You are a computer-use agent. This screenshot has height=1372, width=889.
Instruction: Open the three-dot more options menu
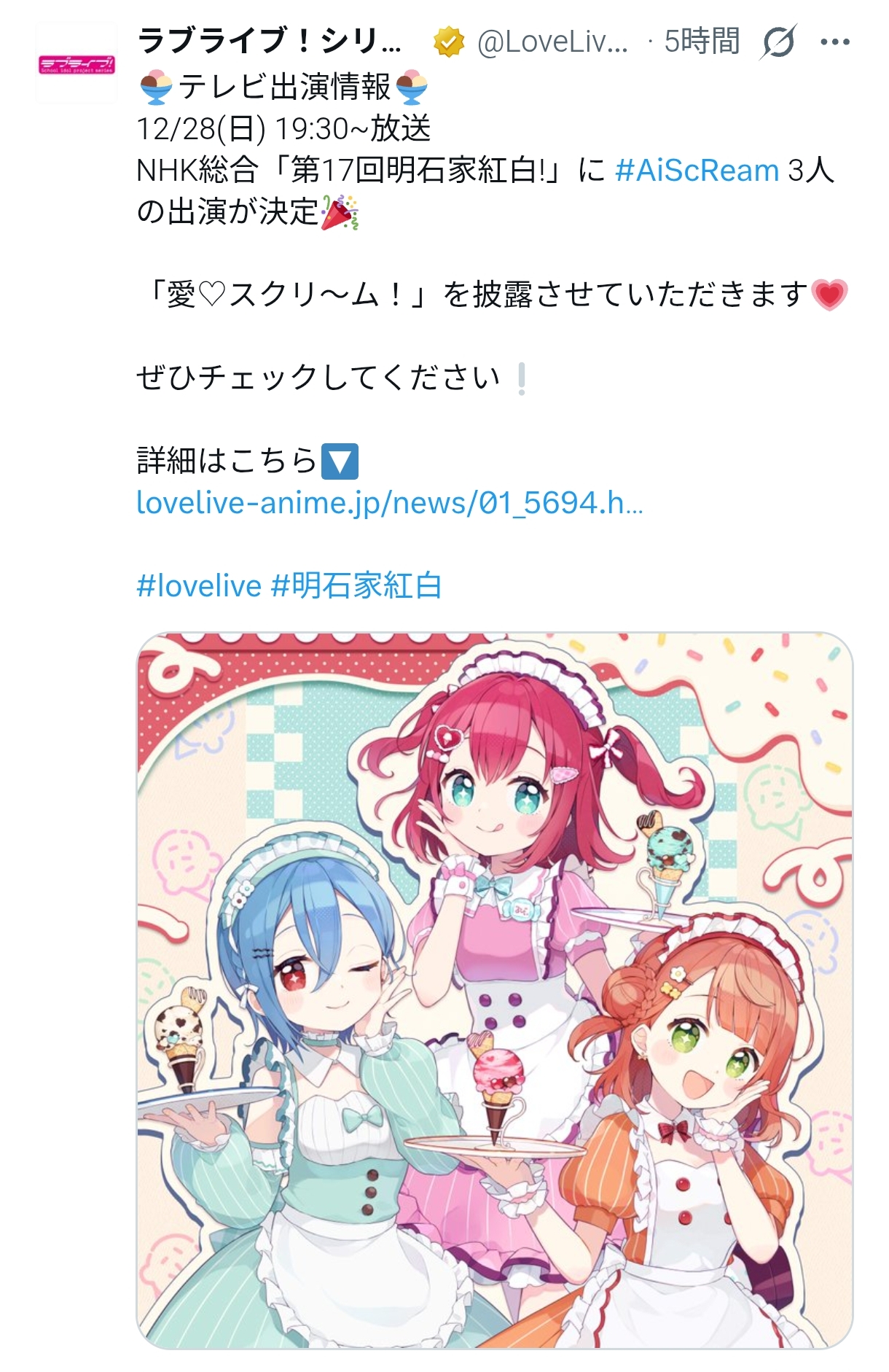(835, 42)
